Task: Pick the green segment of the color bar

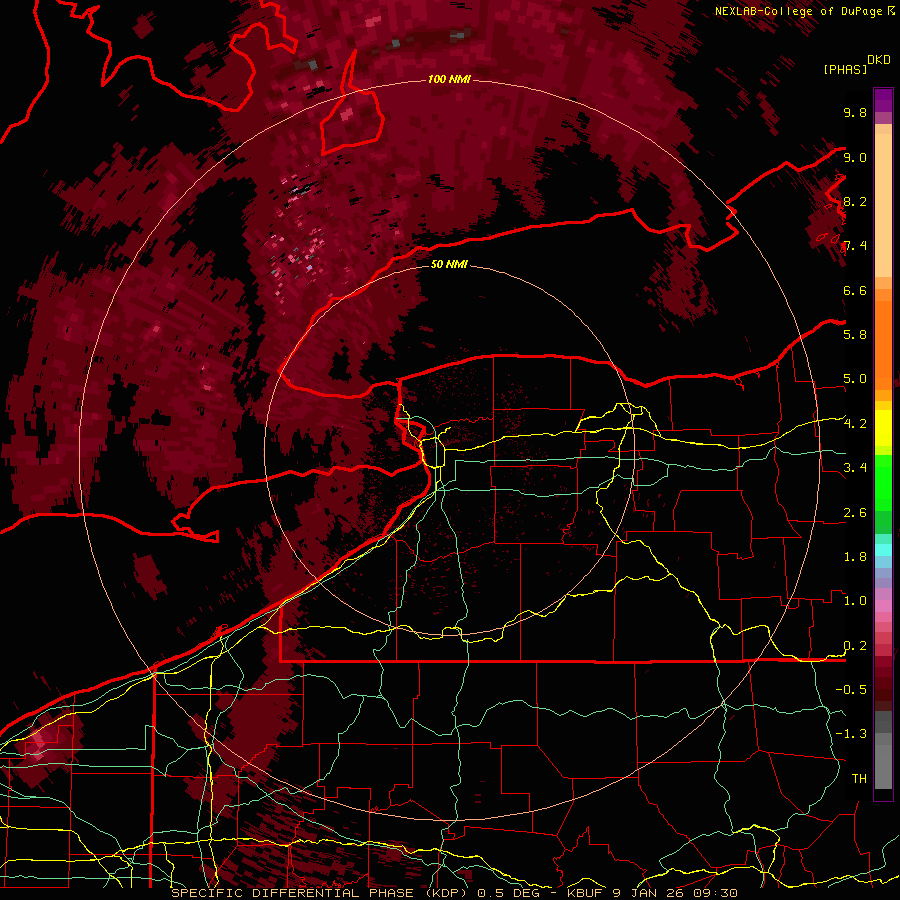Action: tap(883, 482)
